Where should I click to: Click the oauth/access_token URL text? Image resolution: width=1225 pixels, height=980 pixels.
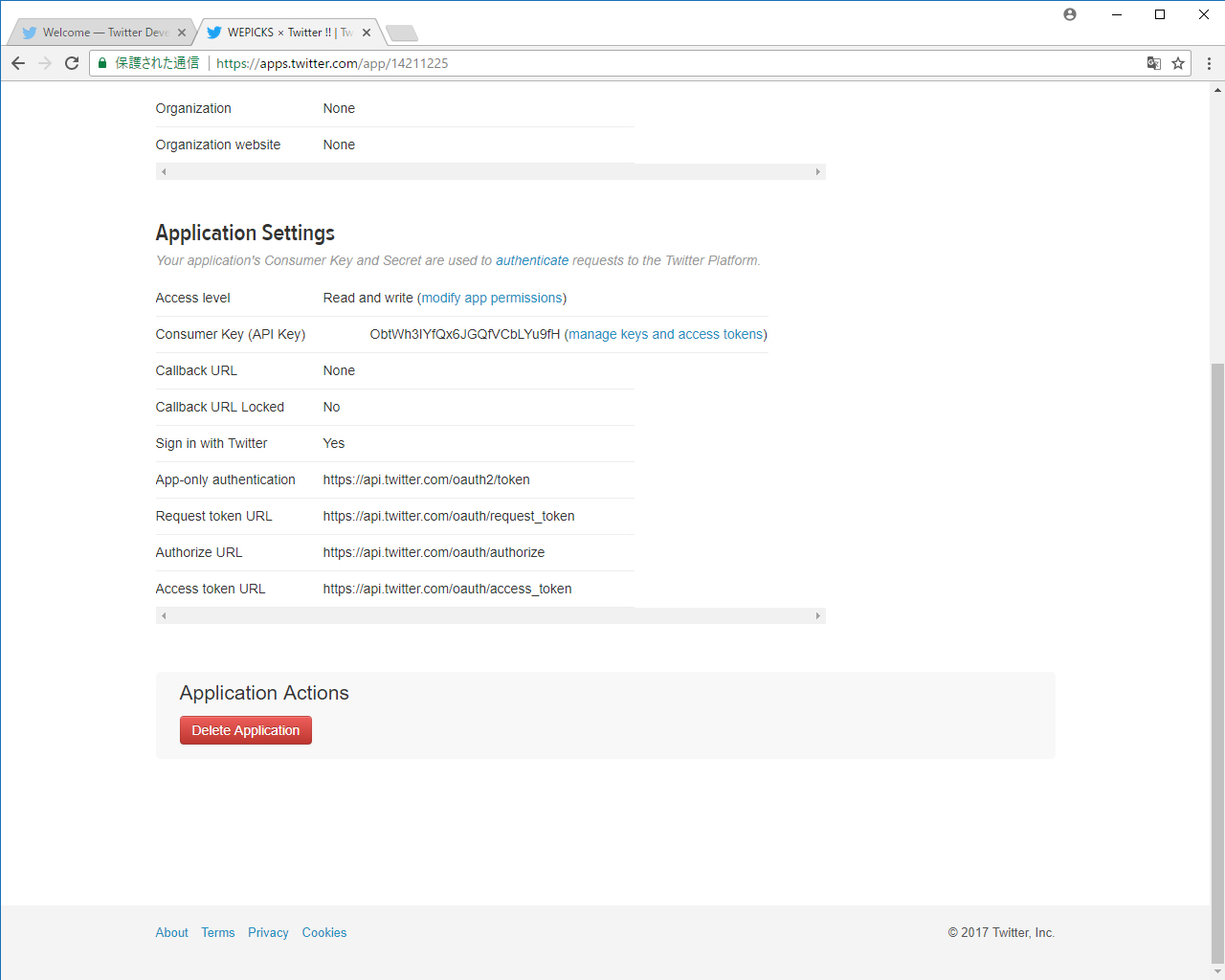448,589
